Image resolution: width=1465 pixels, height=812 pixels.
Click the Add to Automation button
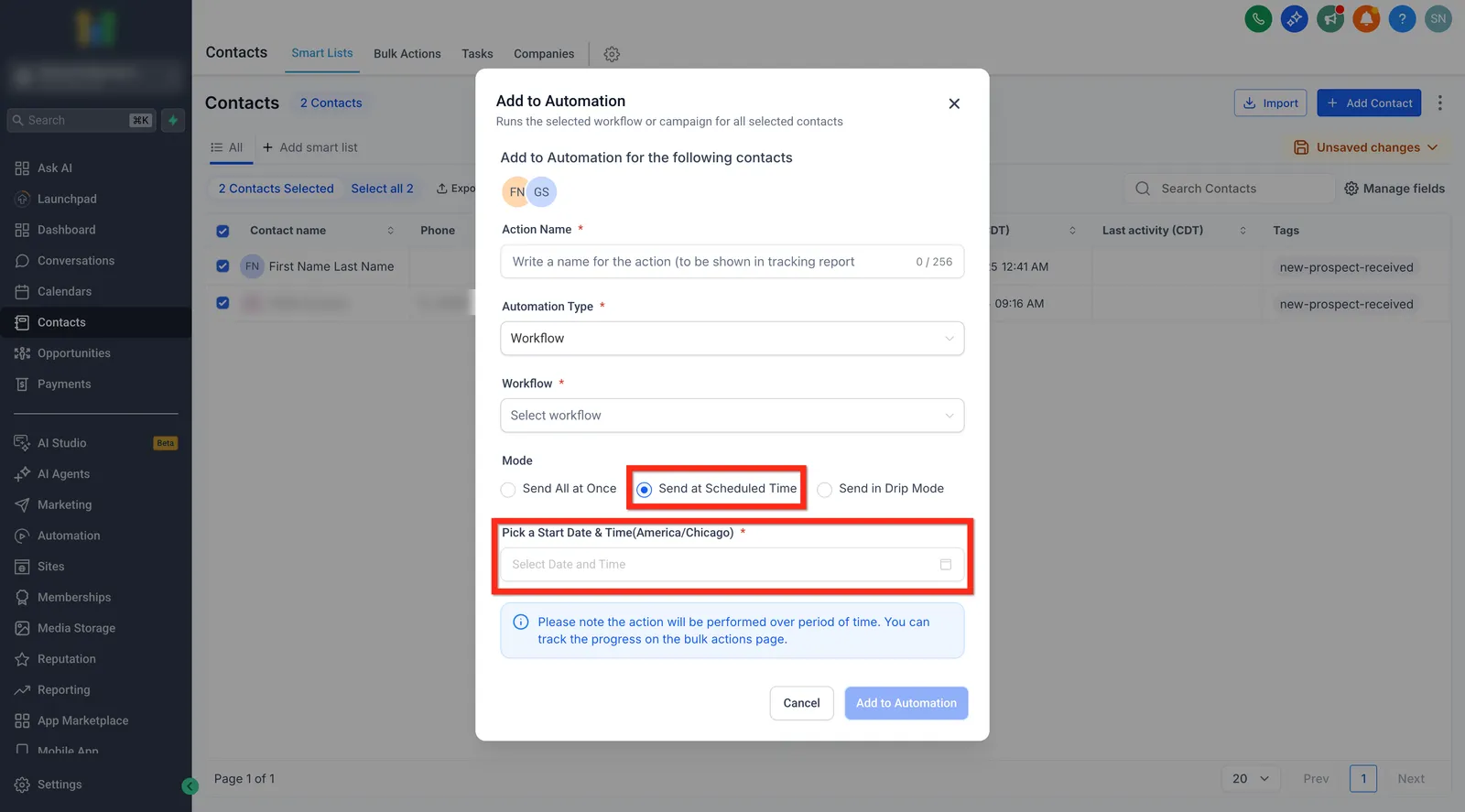[x=906, y=703]
